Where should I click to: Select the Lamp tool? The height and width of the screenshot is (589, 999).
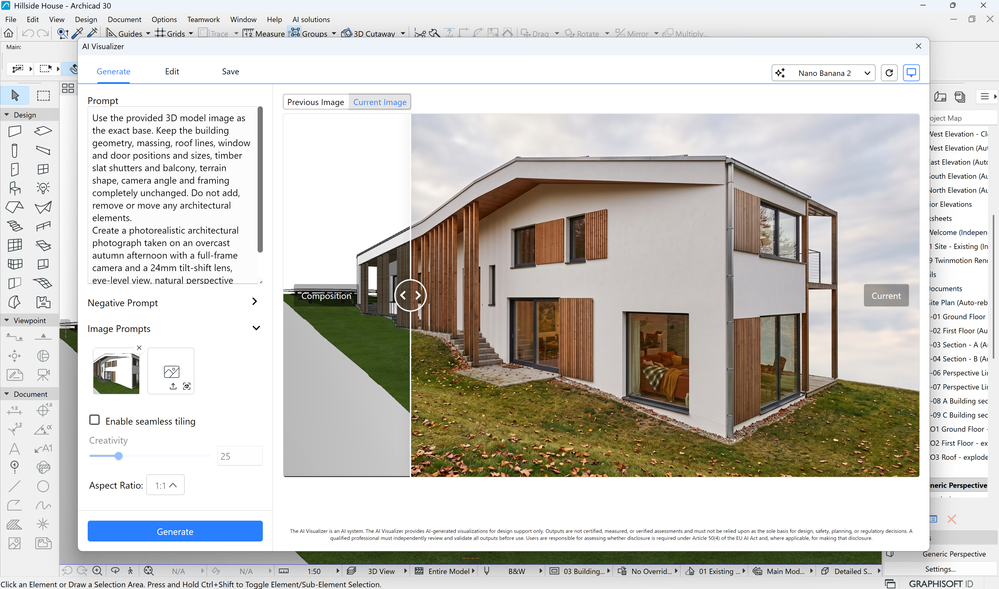43,188
